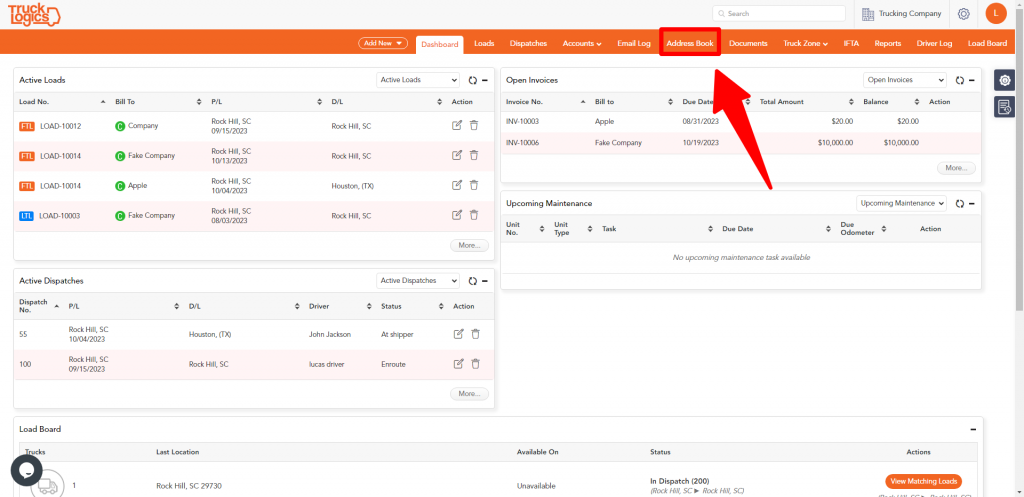Sort invoices by Total Amount column
Screen dimensions: 1024x497
pyautogui.click(x=807, y=102)
